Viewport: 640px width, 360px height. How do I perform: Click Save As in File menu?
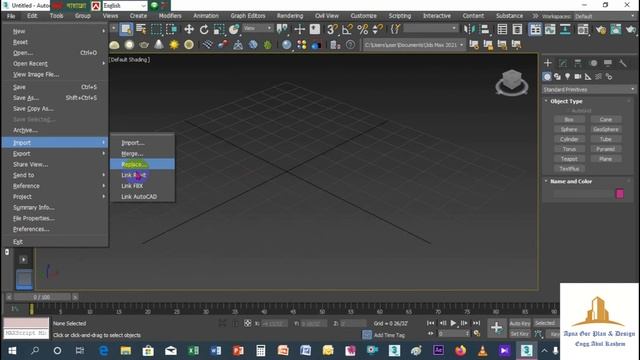coord(55,98)
